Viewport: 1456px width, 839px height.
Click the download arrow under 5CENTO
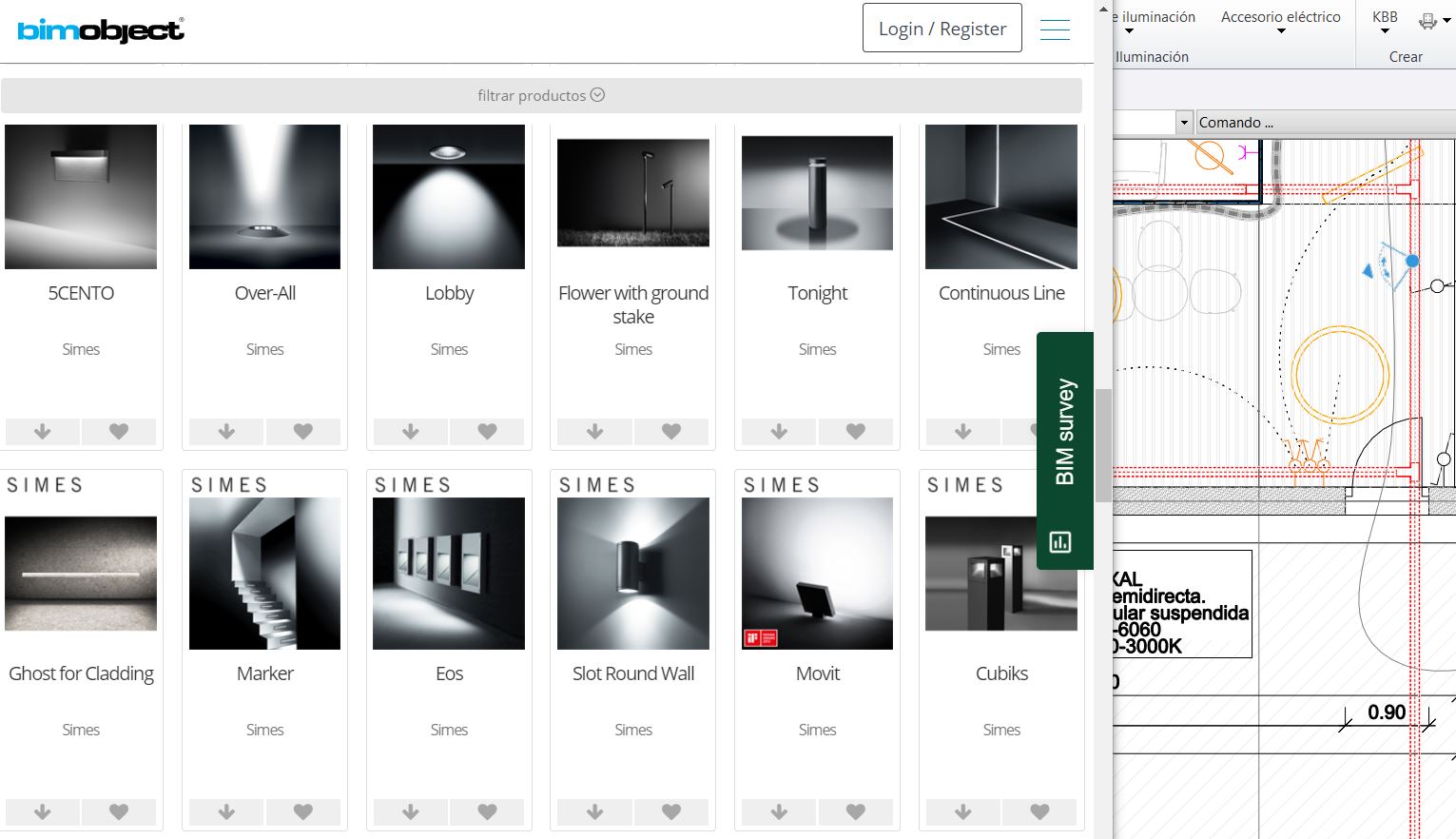pos(43,431)
